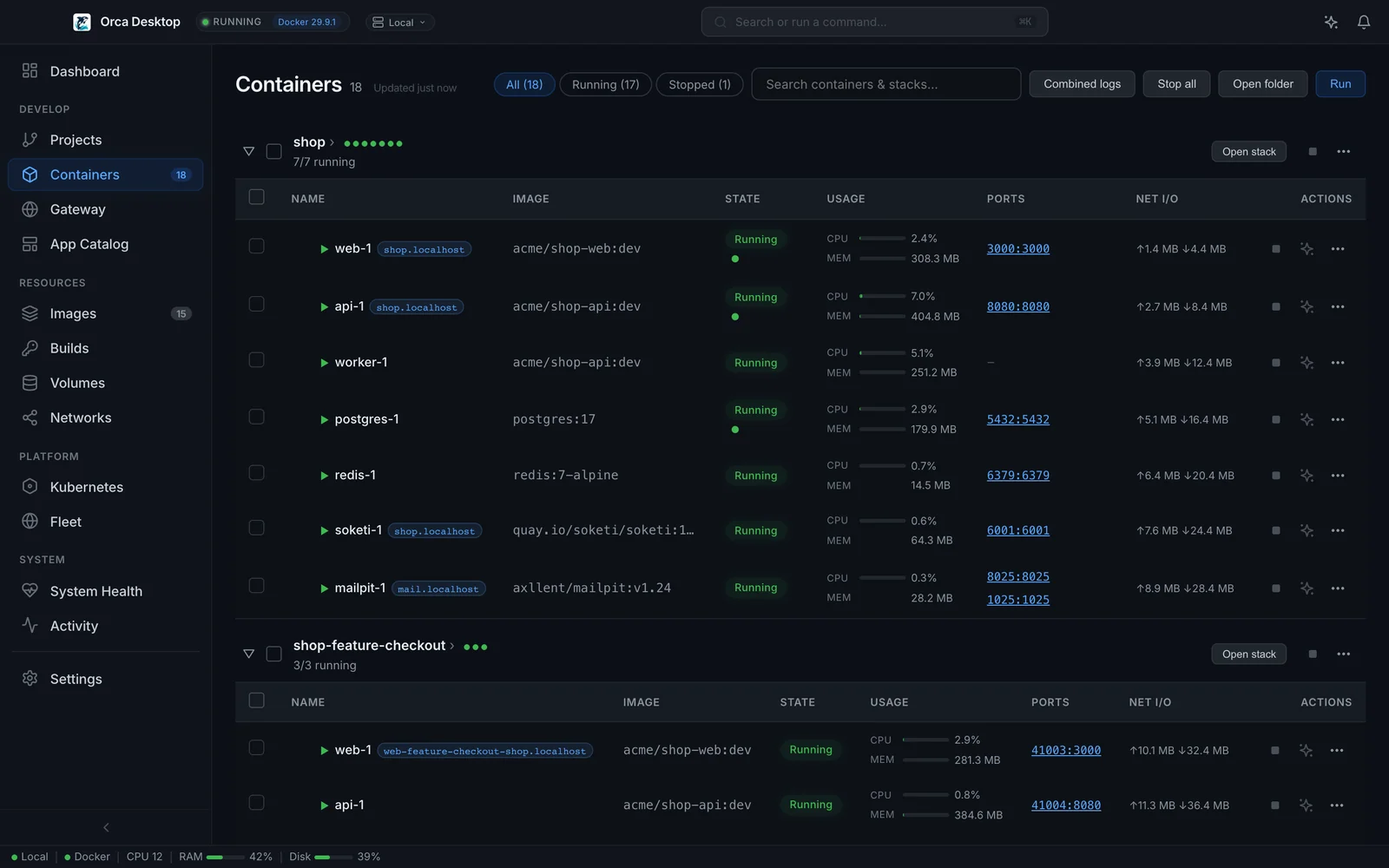The height and width of the screenshot is (868, 1389).
Task: Open the notifications bell
Action: (x=1364, y=22)
